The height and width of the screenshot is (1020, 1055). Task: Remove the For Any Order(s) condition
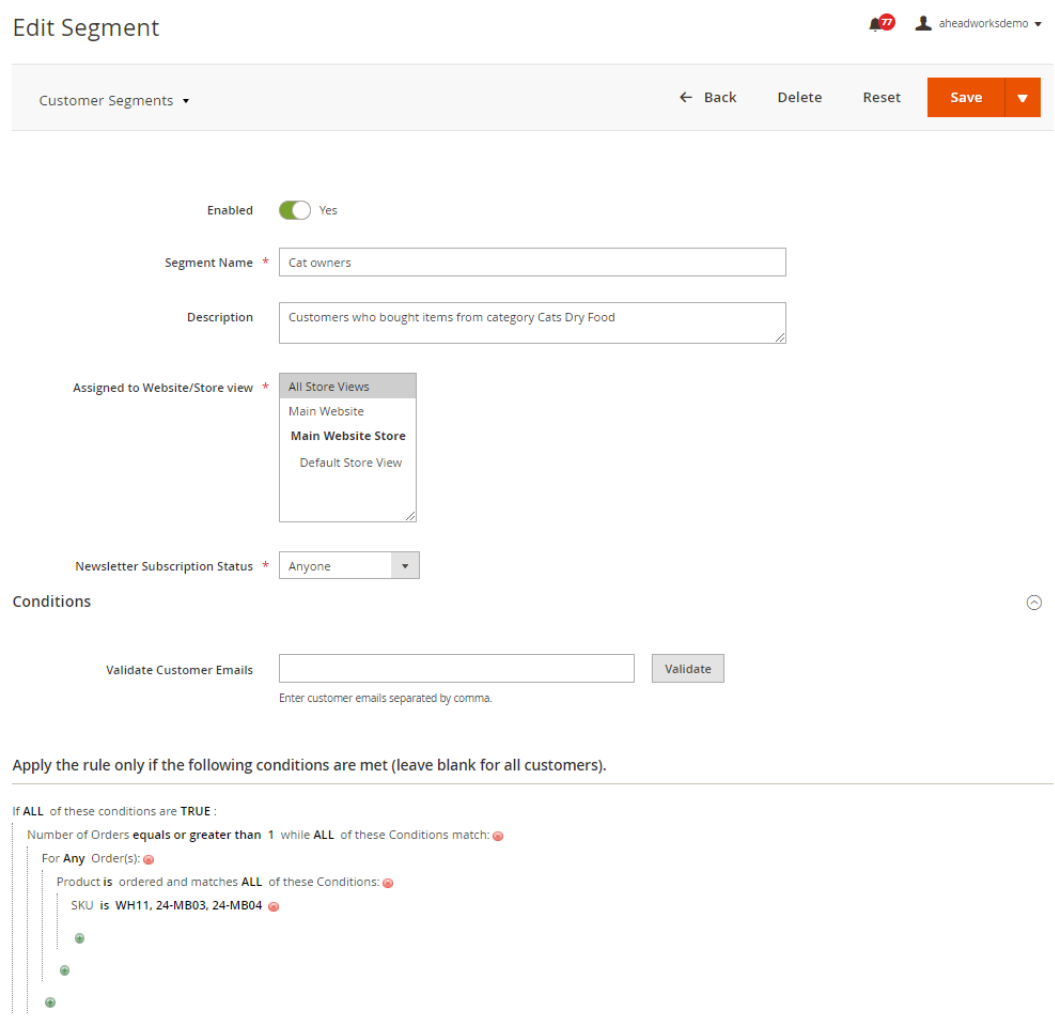tap(149, 859)
